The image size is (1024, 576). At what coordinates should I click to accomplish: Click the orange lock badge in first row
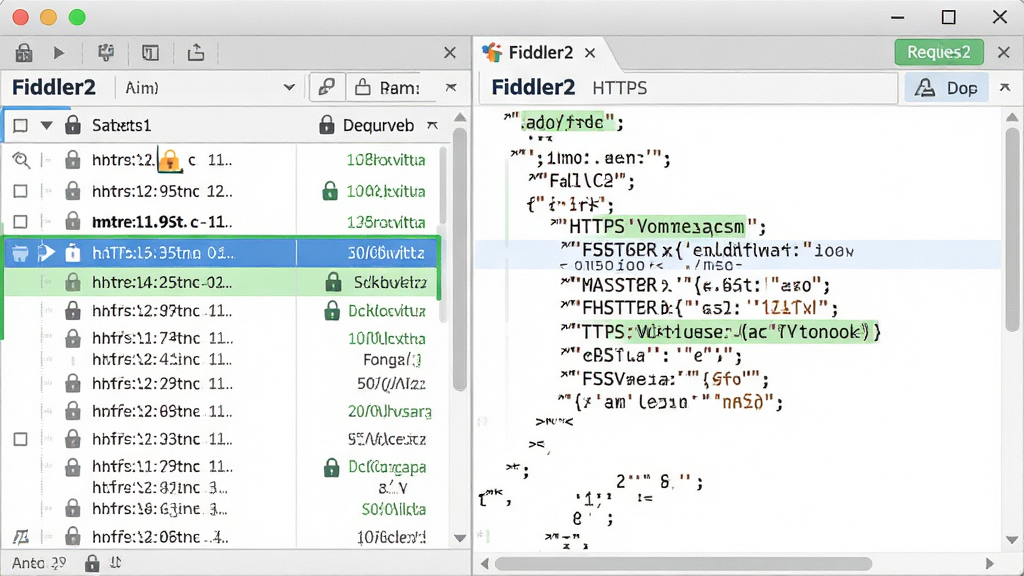click(x=170, y=160)
